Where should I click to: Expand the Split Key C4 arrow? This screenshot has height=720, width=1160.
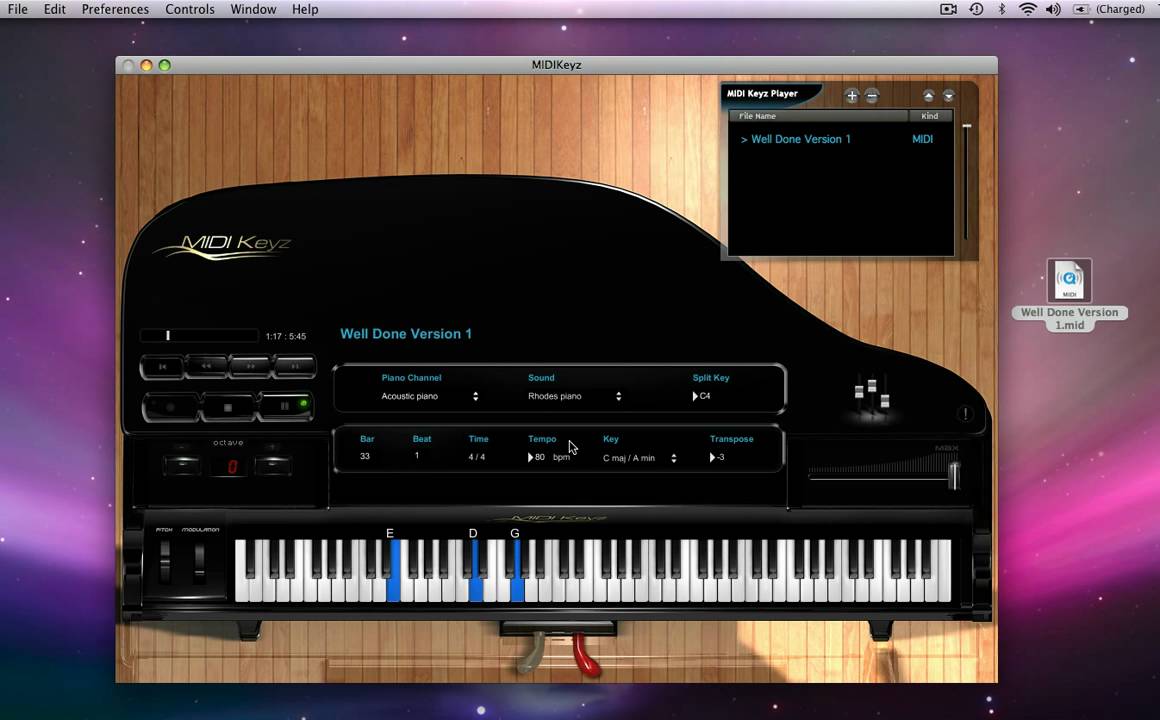[695, 396]
